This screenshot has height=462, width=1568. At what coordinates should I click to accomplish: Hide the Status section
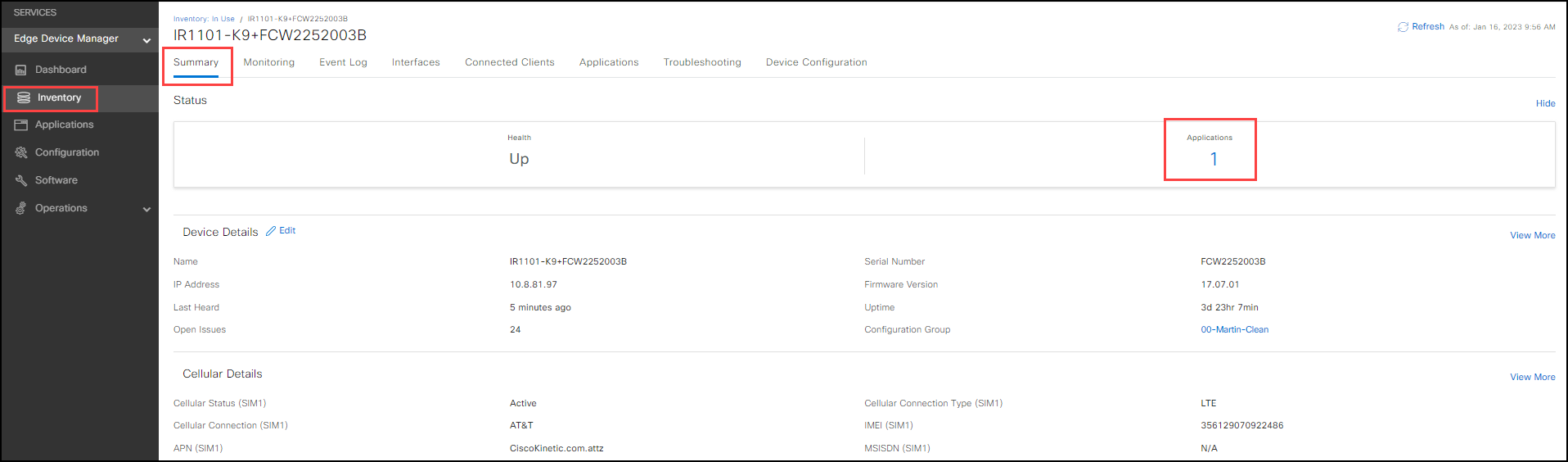[x=1545, y=103]
